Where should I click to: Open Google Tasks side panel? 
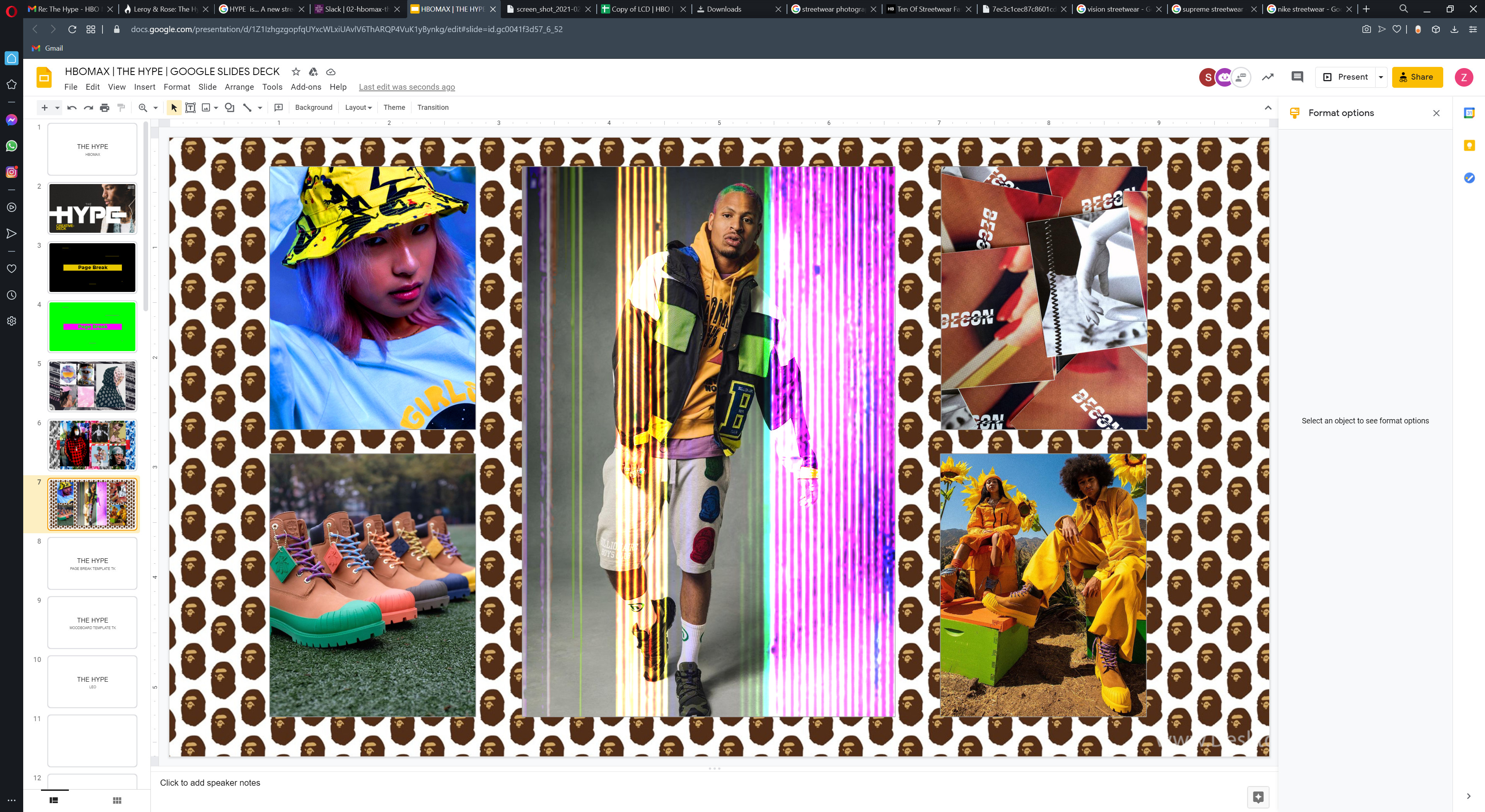point(1469,177)
